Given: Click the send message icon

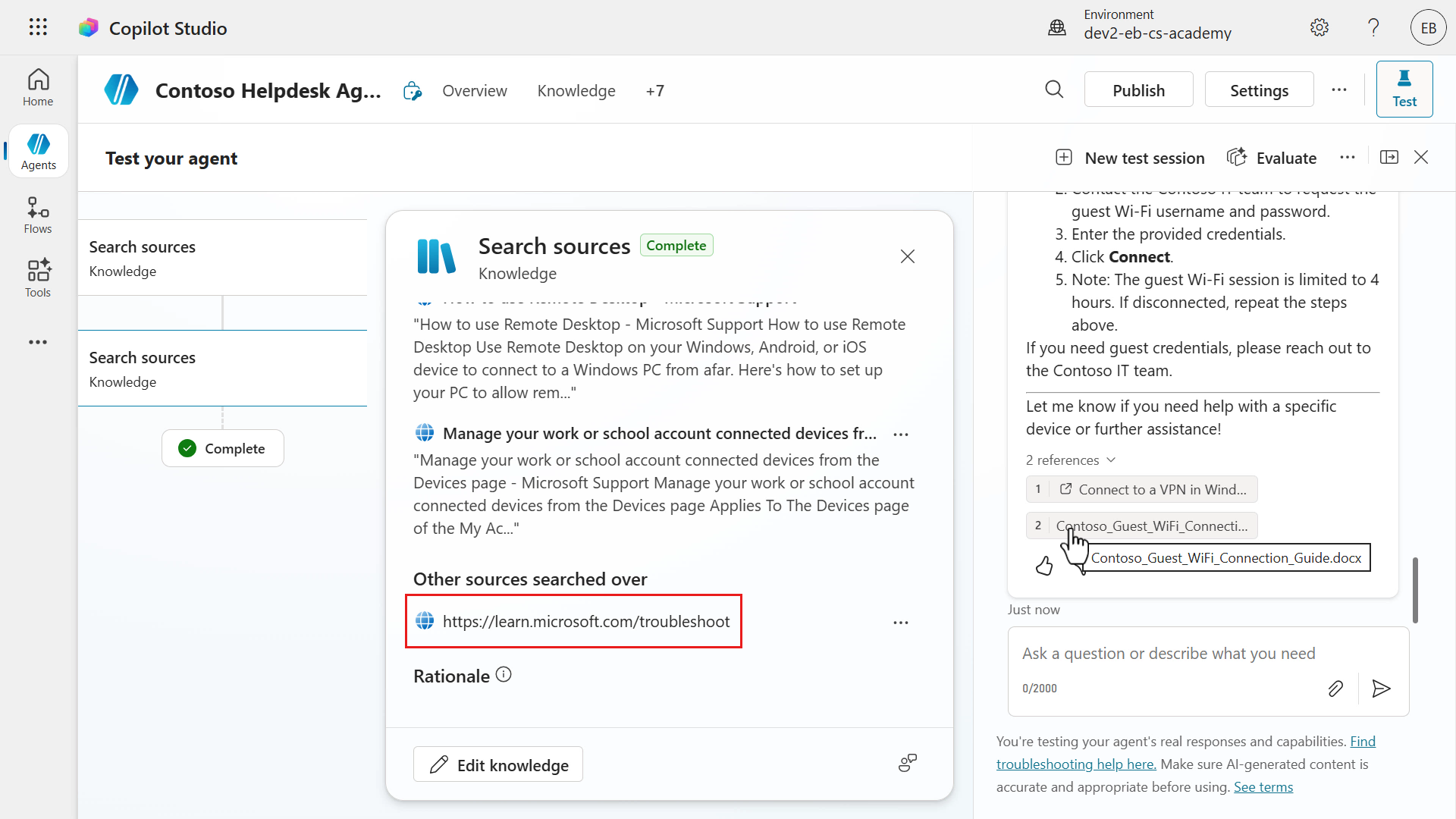Looking at the screenshot, I should point(1380,689).
